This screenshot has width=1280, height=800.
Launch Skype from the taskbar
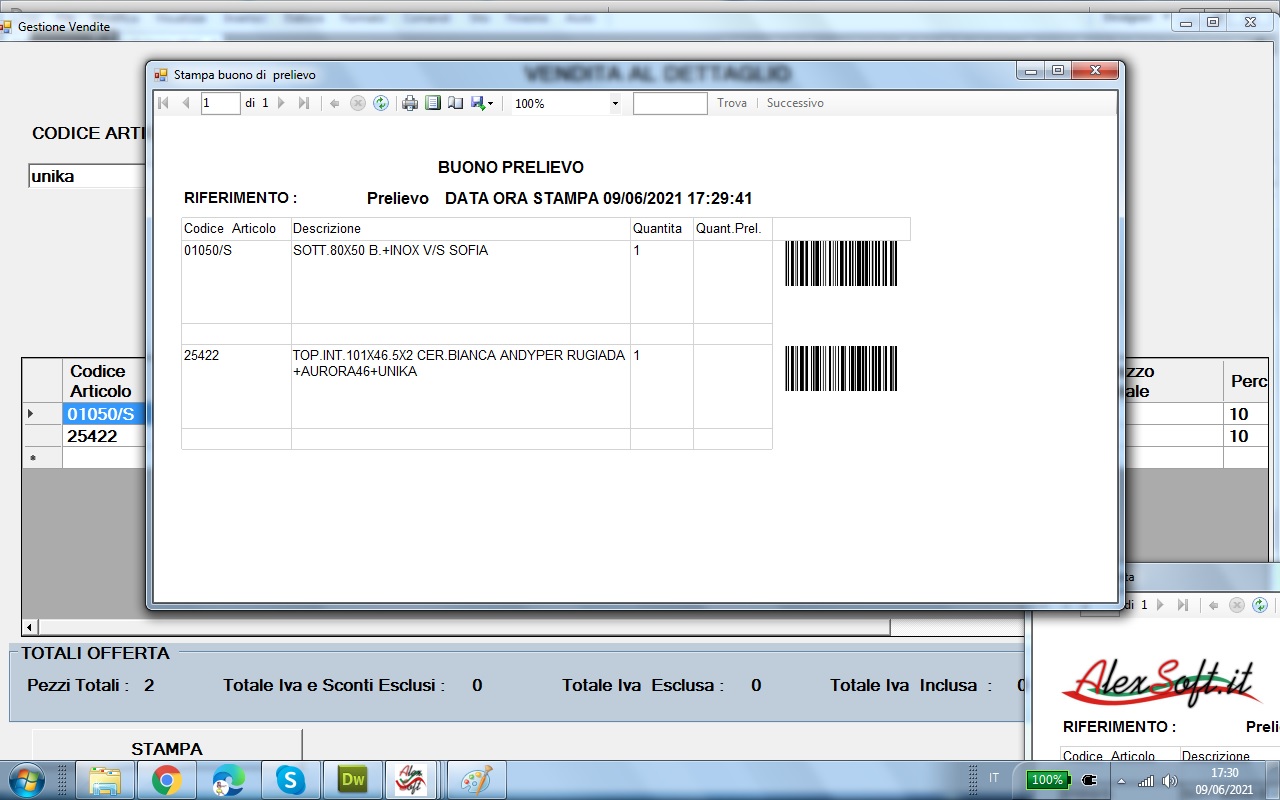(290, 780)
